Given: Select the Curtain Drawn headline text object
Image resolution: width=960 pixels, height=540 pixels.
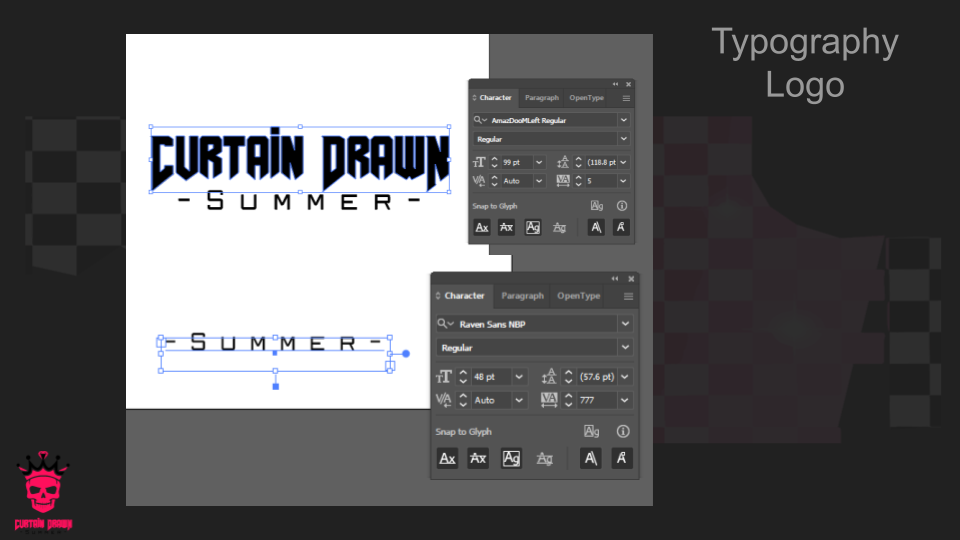Looking at the screenshot, I should (x=300, y=160).
